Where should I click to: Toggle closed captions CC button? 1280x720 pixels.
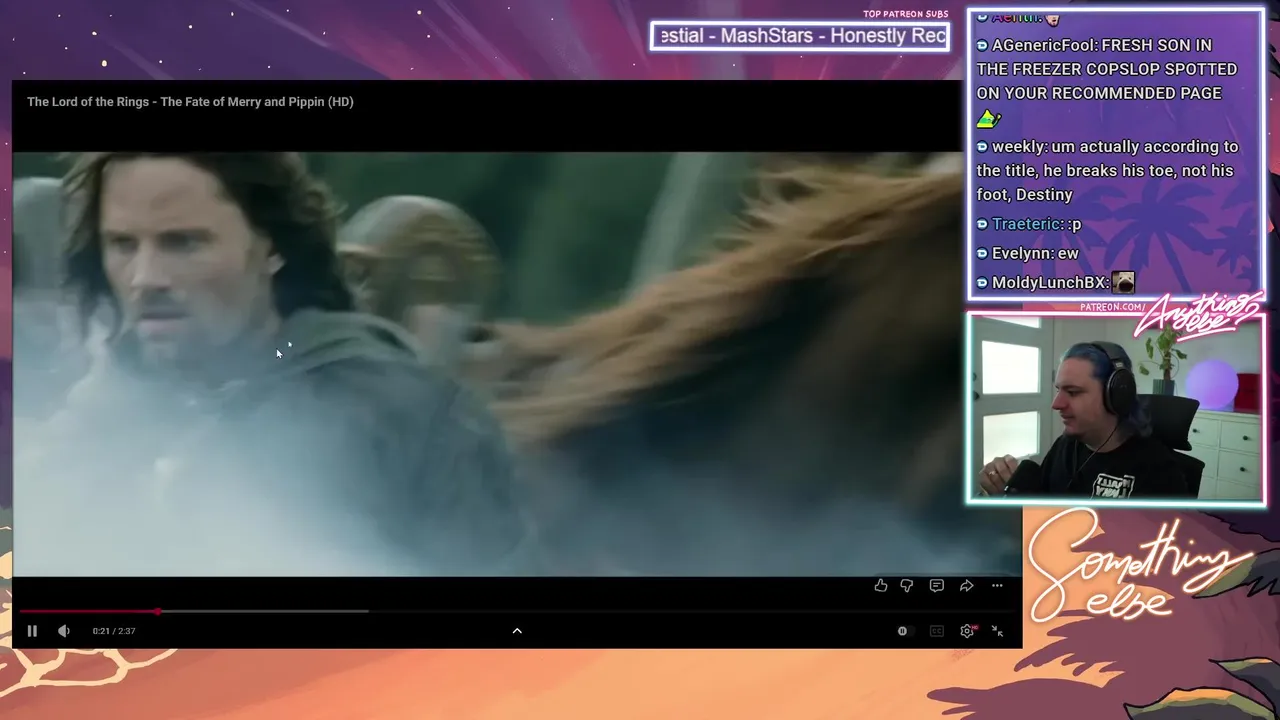pyautogui.click(x=937, y=631)
